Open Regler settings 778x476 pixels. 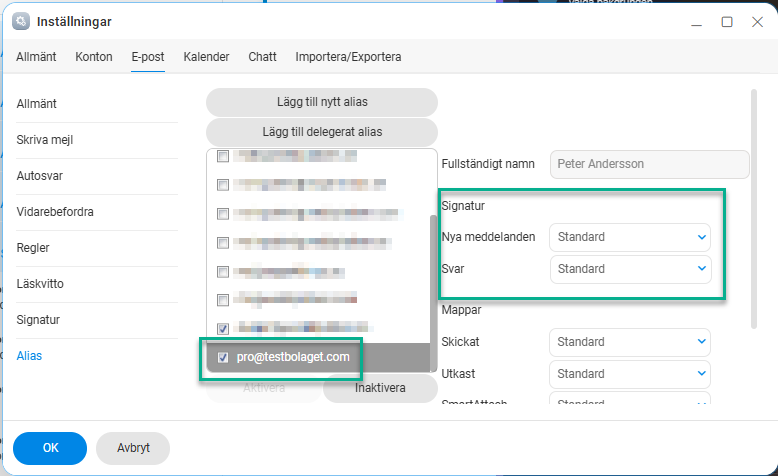[x=33, y=248]
